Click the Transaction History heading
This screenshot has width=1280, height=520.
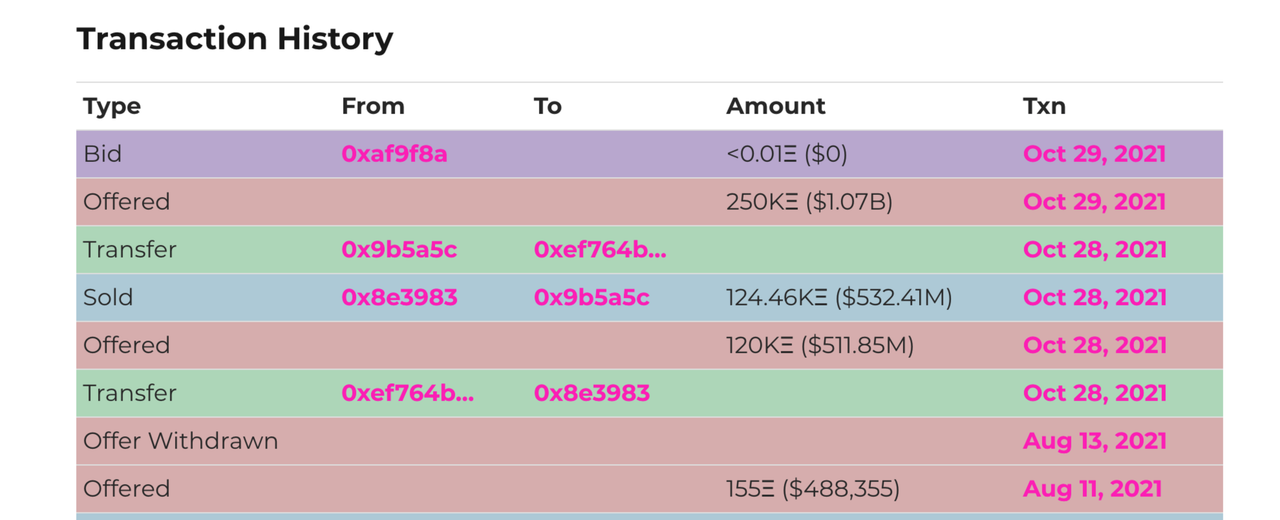(235, 39)
